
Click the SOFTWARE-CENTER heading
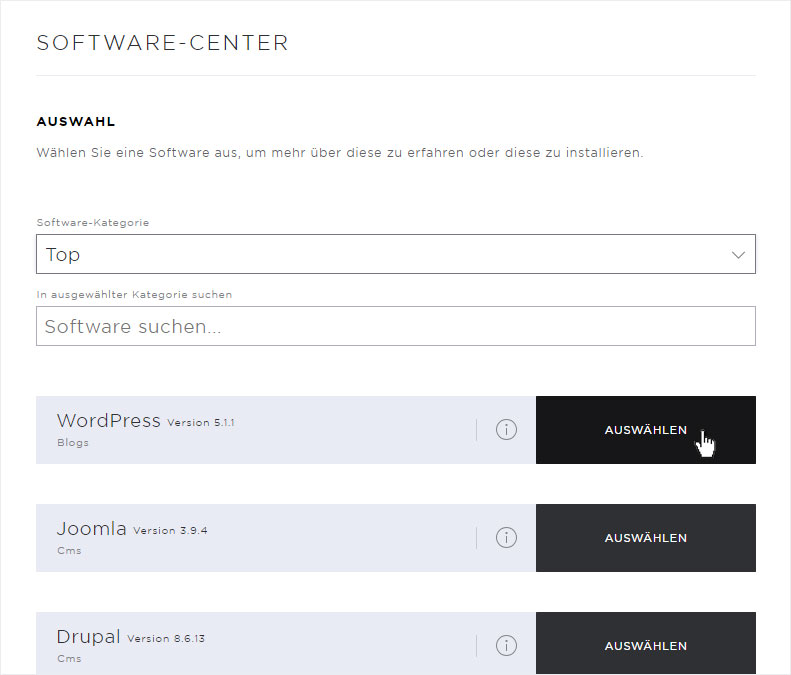(x=162, y=43)
